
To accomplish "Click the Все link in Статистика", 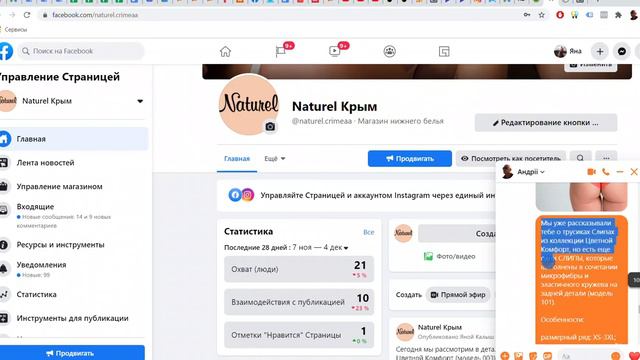I will [369, 232].
